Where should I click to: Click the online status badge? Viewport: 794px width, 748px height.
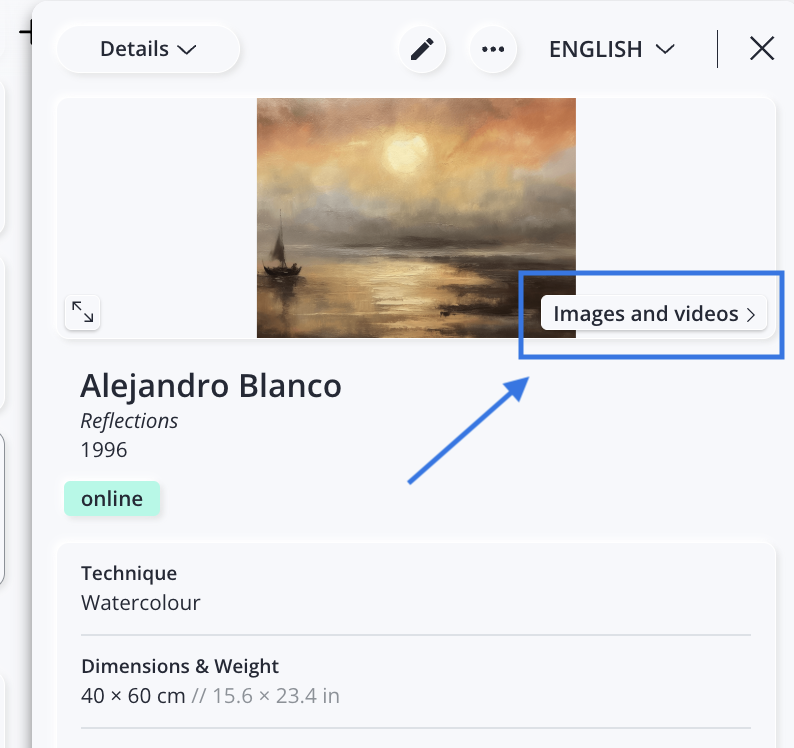coord(112,499)
